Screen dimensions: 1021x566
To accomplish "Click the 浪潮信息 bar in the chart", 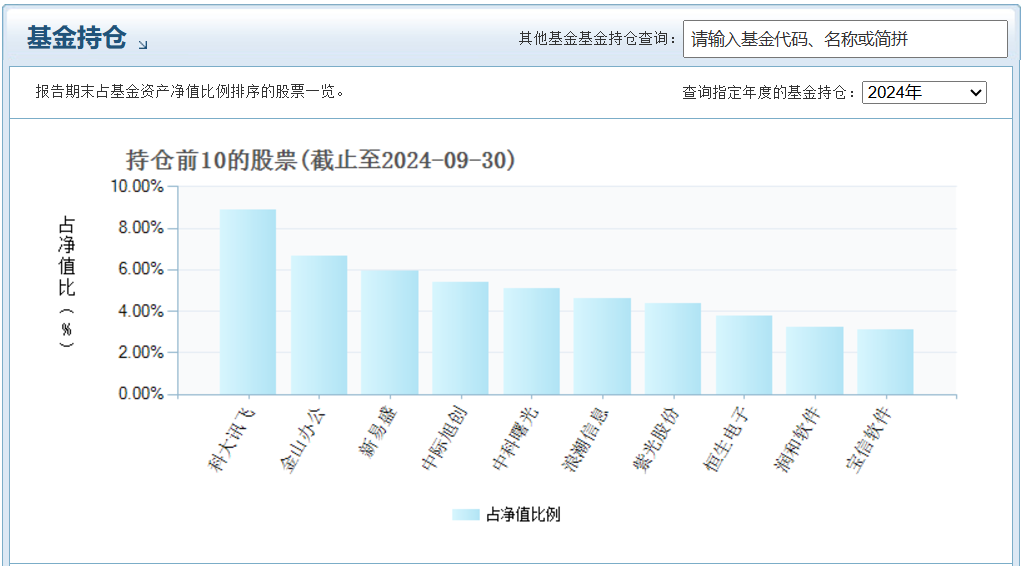I will coord(602,347).
